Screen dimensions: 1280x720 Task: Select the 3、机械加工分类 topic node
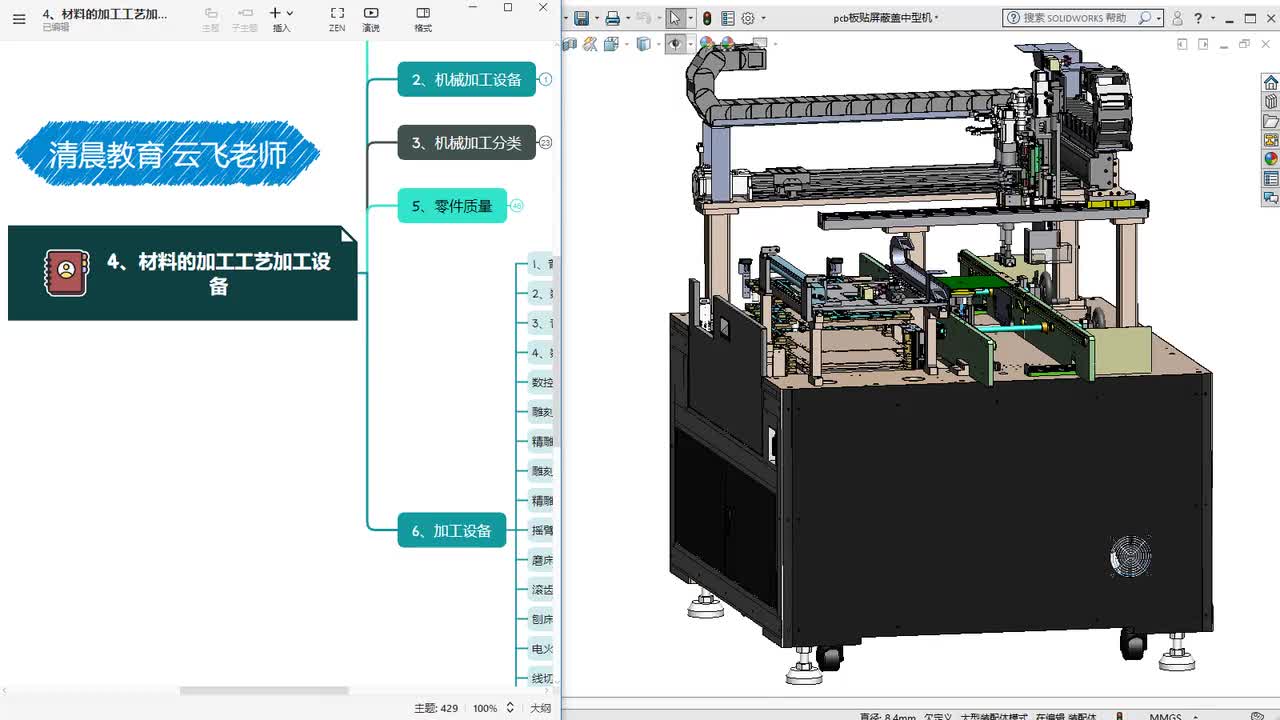[467, 143]
